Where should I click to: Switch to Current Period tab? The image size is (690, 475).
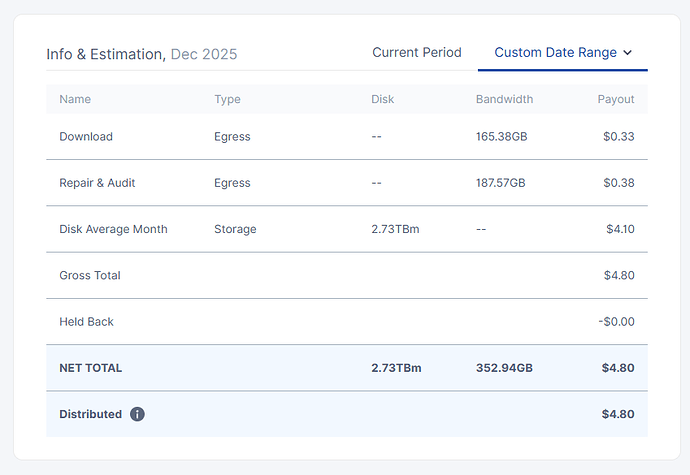coord(417,52)
